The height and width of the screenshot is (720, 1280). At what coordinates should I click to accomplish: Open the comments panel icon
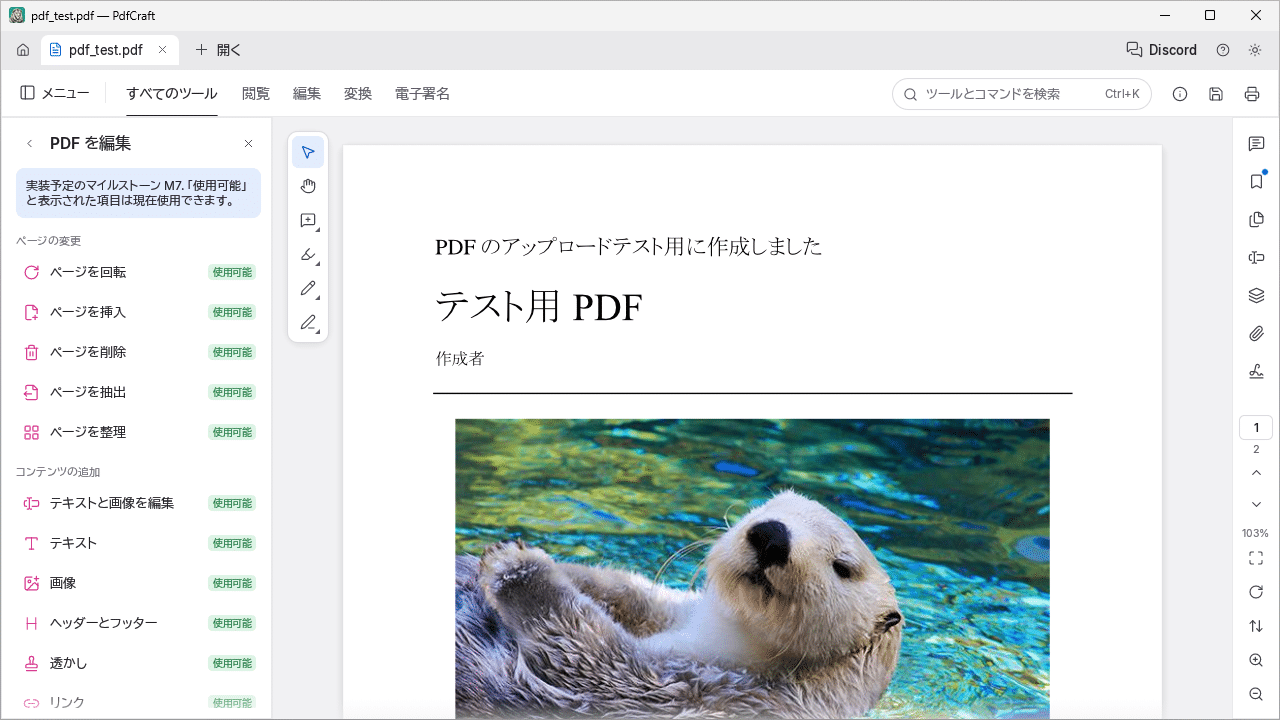1256,144
